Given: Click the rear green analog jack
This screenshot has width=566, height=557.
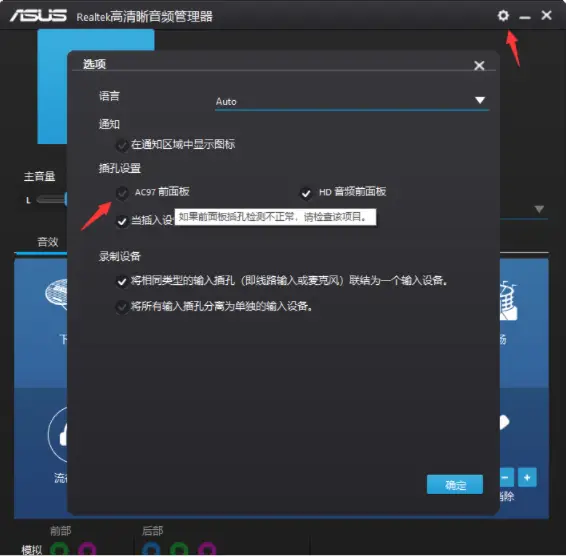Looking at the screenshot, I should coord(179,549).
